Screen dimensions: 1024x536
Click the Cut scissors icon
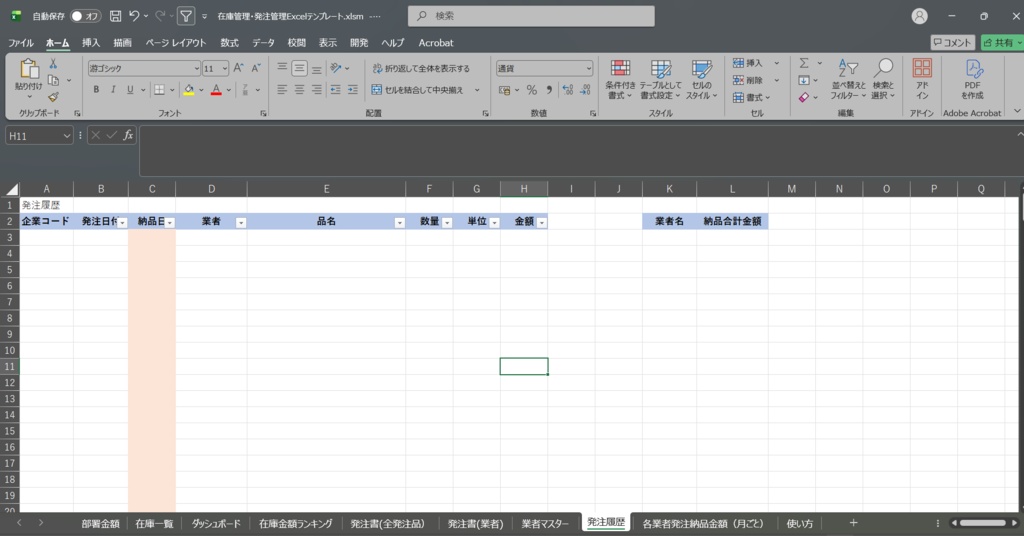coord(54,64)
